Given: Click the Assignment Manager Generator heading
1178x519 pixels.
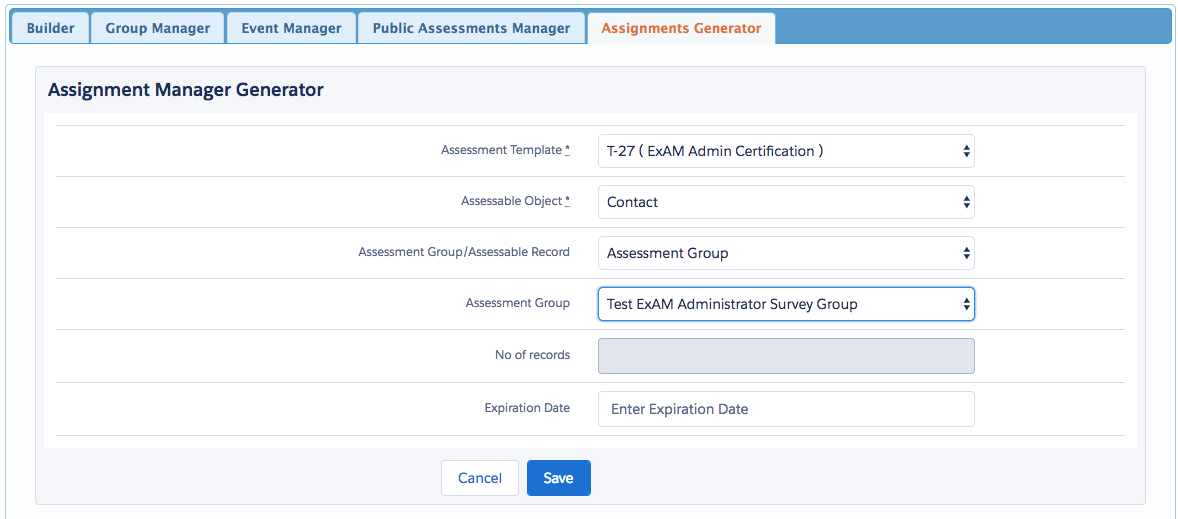Looking at the screenshot, I should coord(186,90).
